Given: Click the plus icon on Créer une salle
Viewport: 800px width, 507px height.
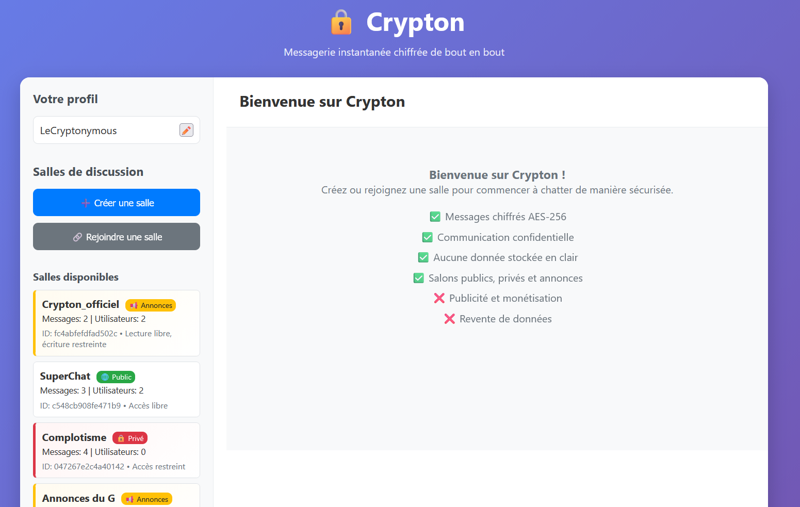Looking at the screenshot, I should pos(85,203).
